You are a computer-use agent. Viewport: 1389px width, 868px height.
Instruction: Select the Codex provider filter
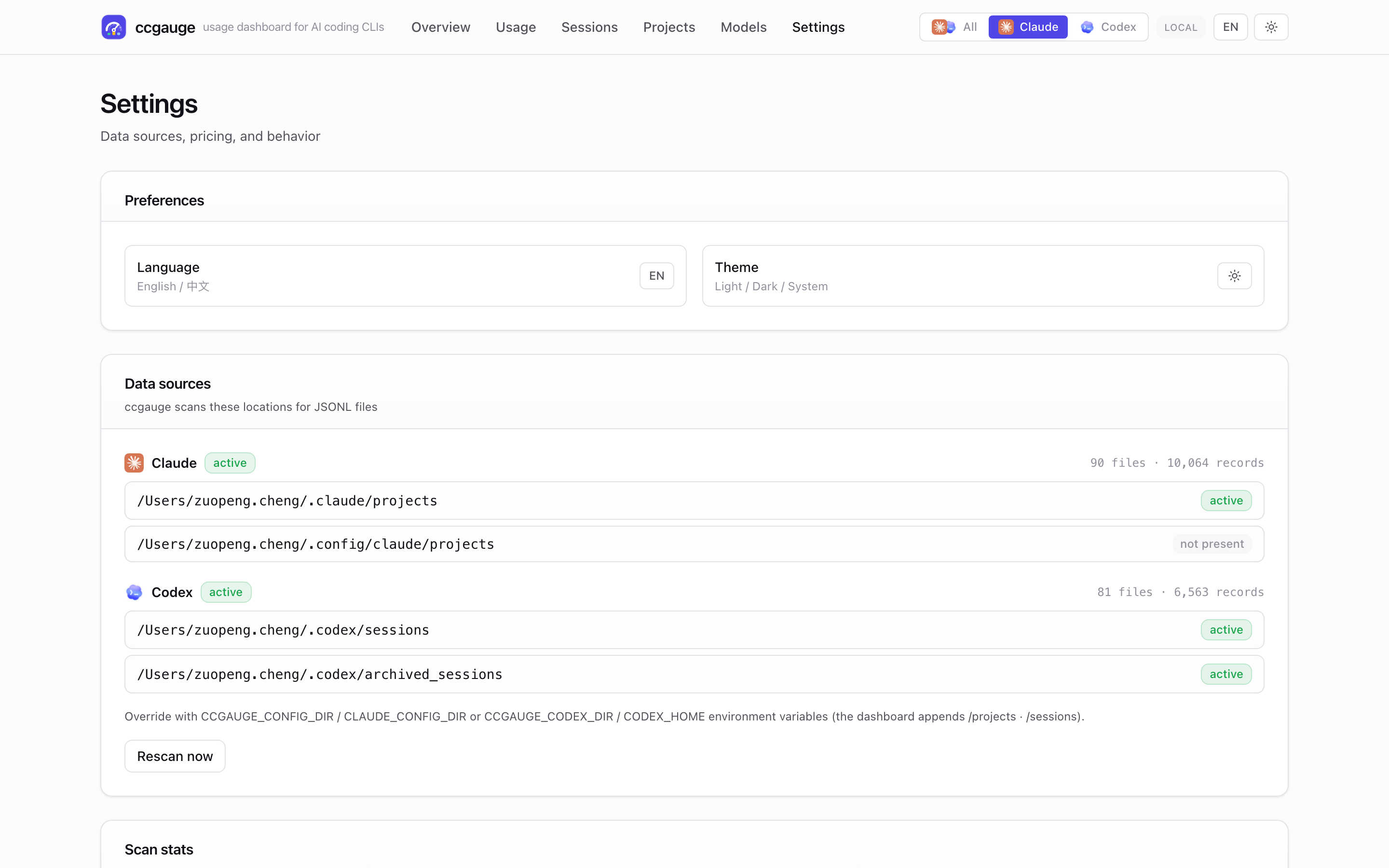point(1108,27)
